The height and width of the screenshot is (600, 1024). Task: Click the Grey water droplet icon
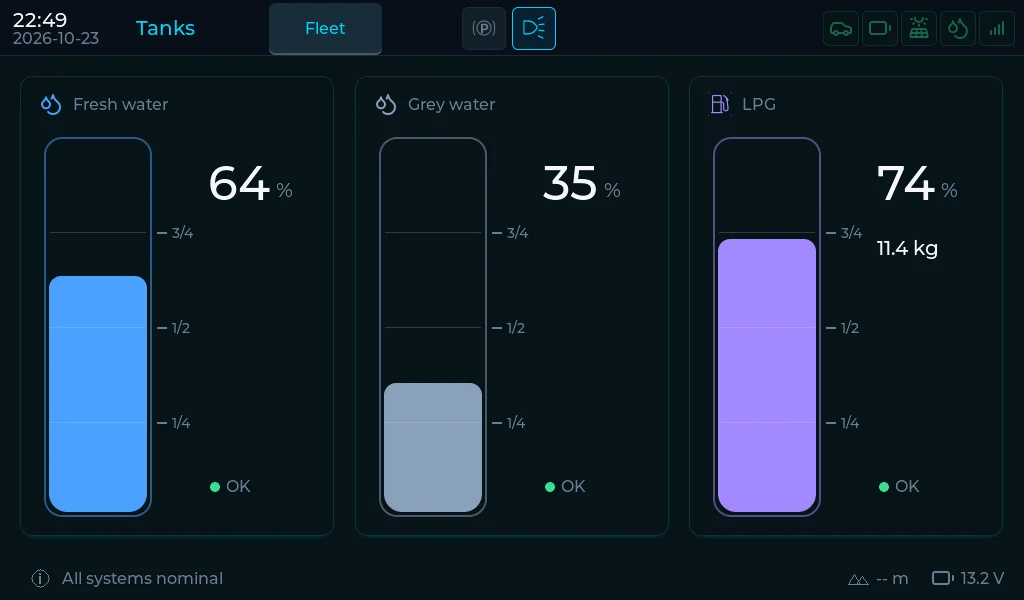[x=386, y=104]
